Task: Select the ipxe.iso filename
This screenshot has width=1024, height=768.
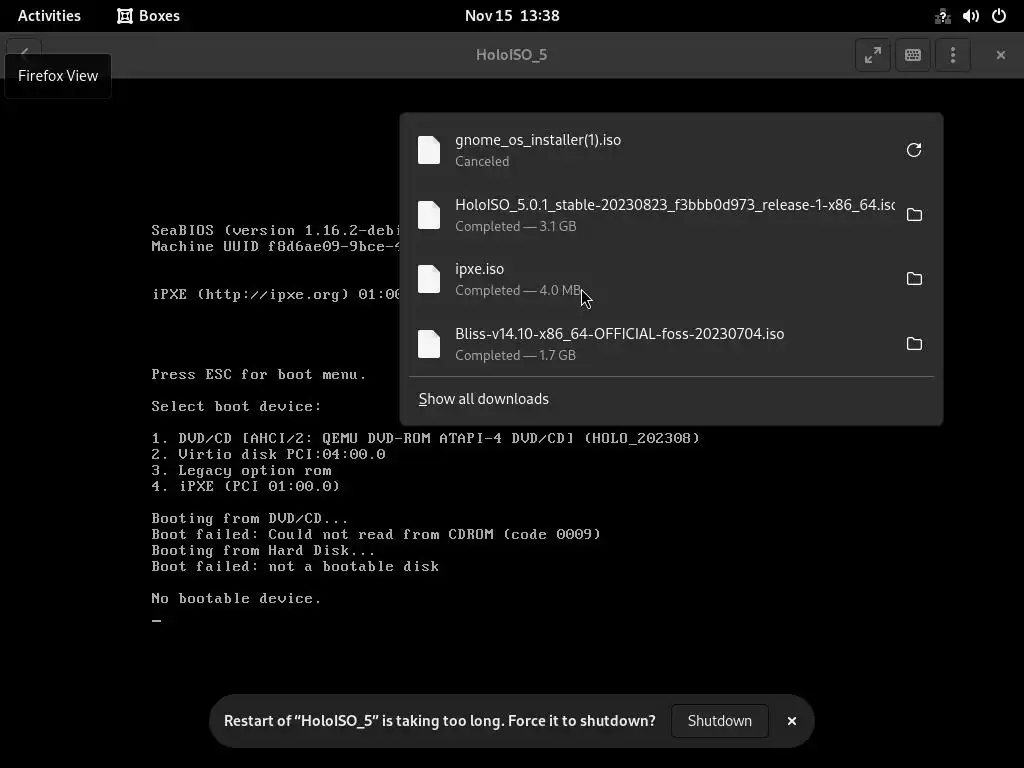Action: [x=479, y=269]
